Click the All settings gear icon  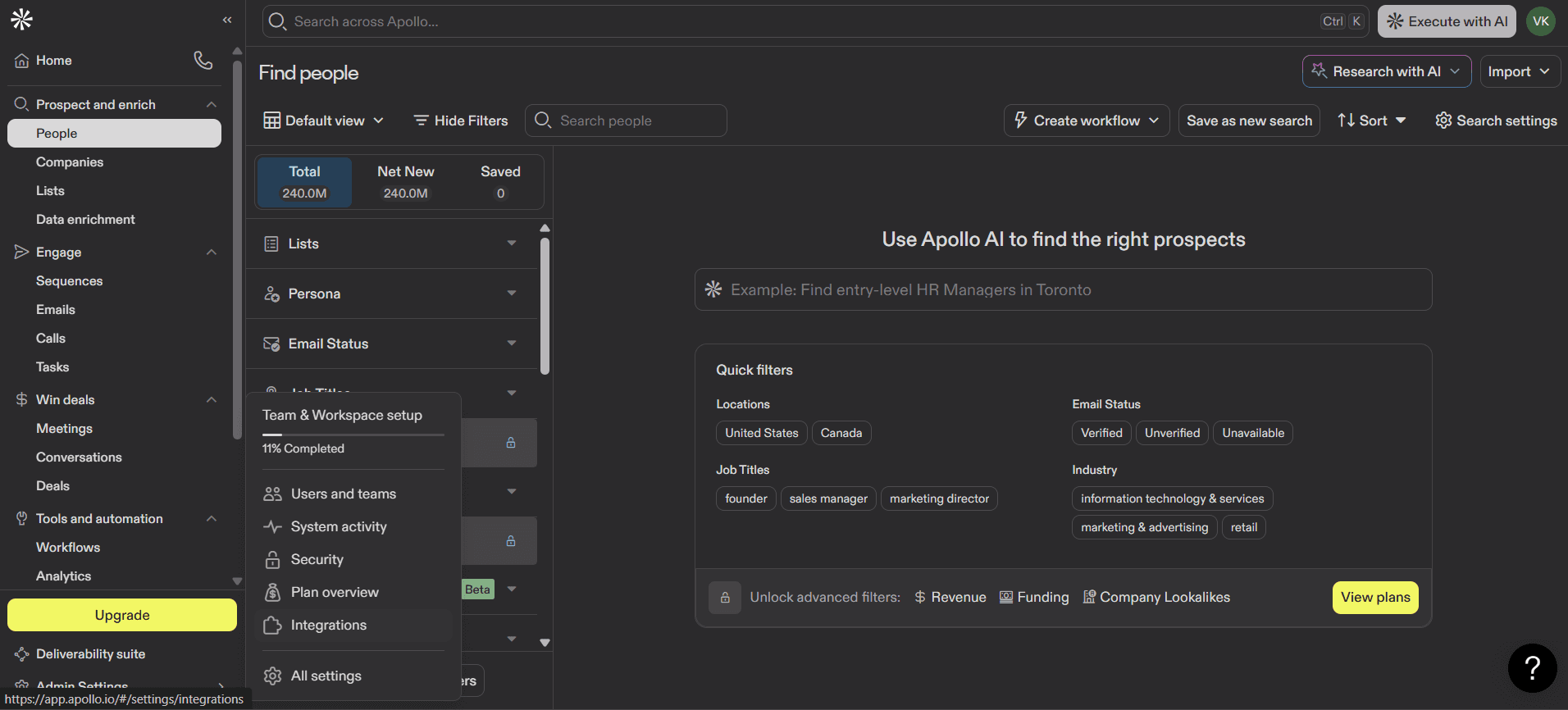tap(272, 676)
